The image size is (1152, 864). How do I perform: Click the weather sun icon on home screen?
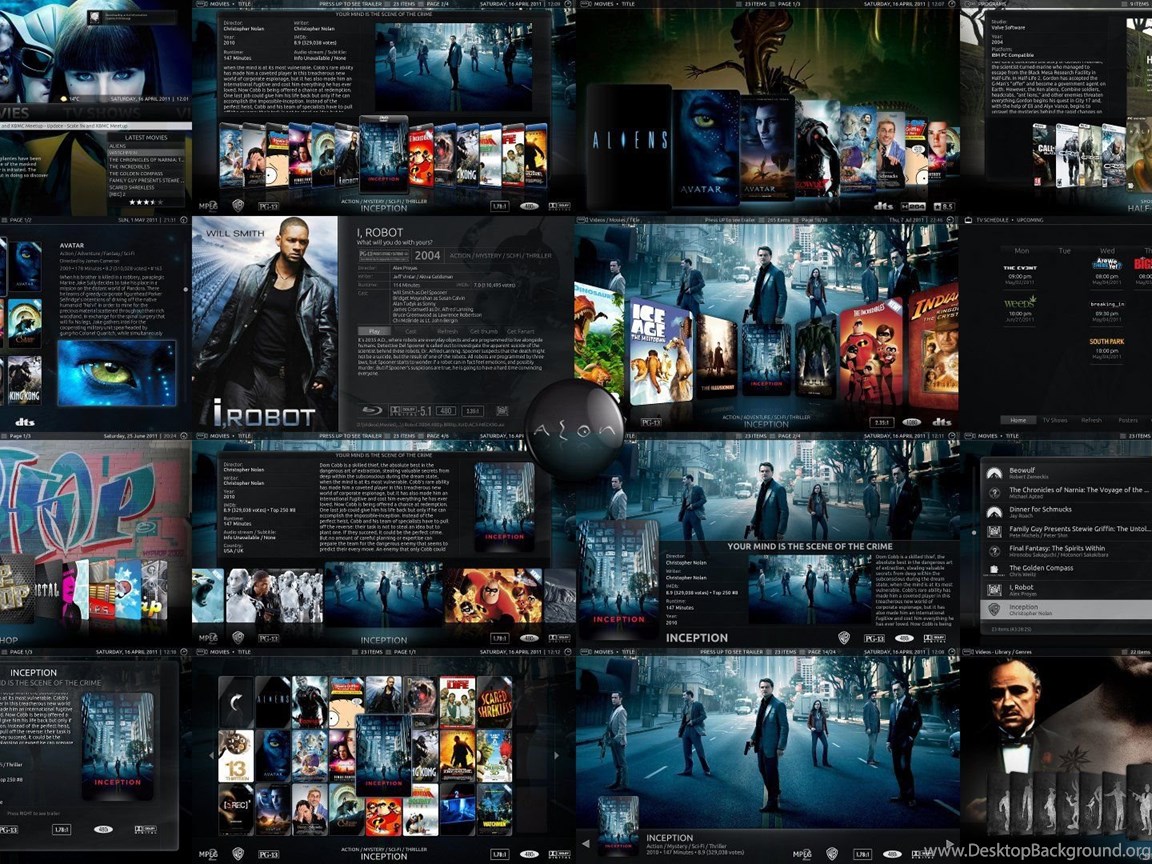coord(65,98)
